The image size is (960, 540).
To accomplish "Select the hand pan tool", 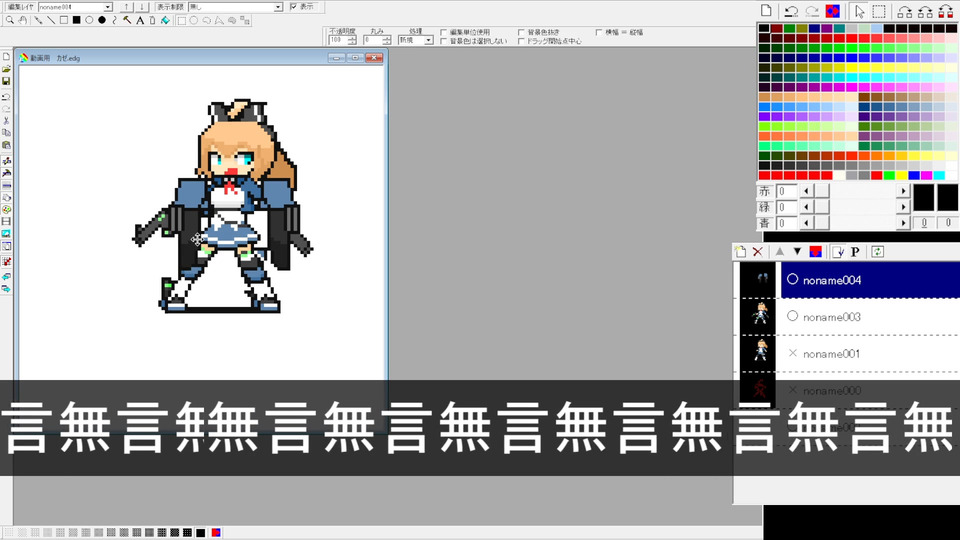I will (22, 20).
